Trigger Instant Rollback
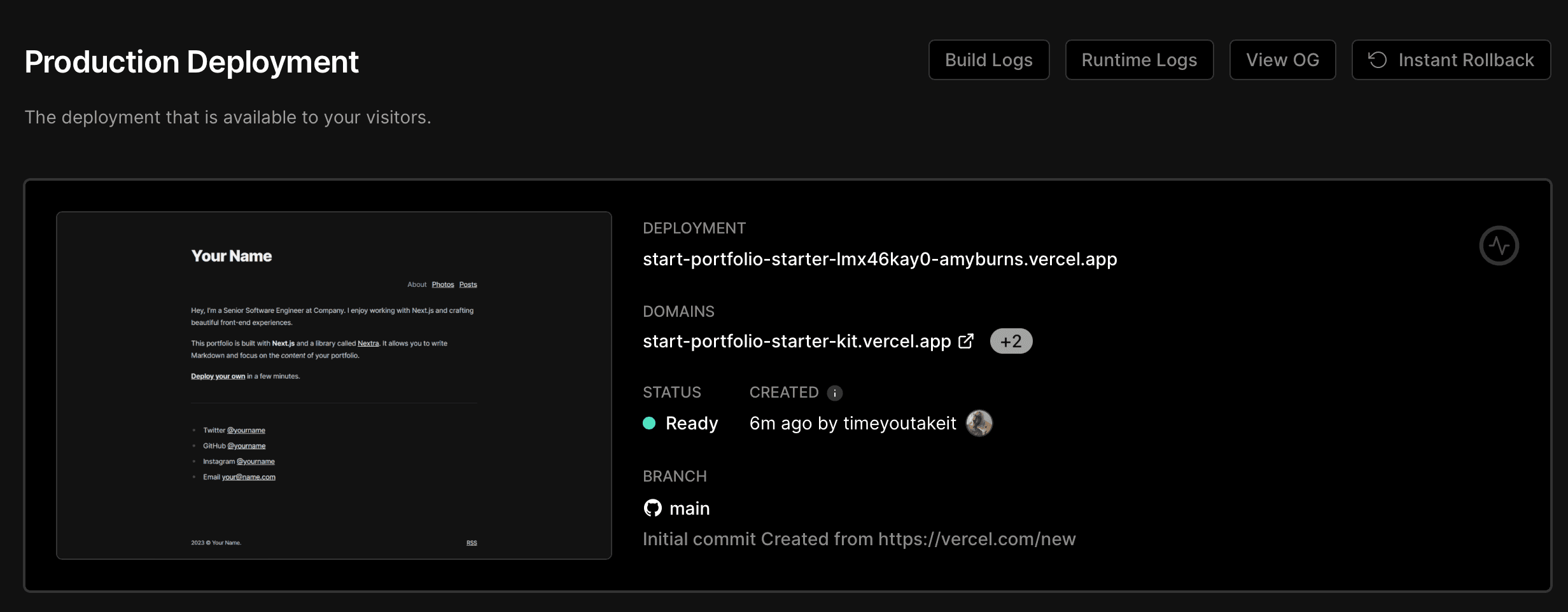1568x612 pixels. (x=1451, y=59)
